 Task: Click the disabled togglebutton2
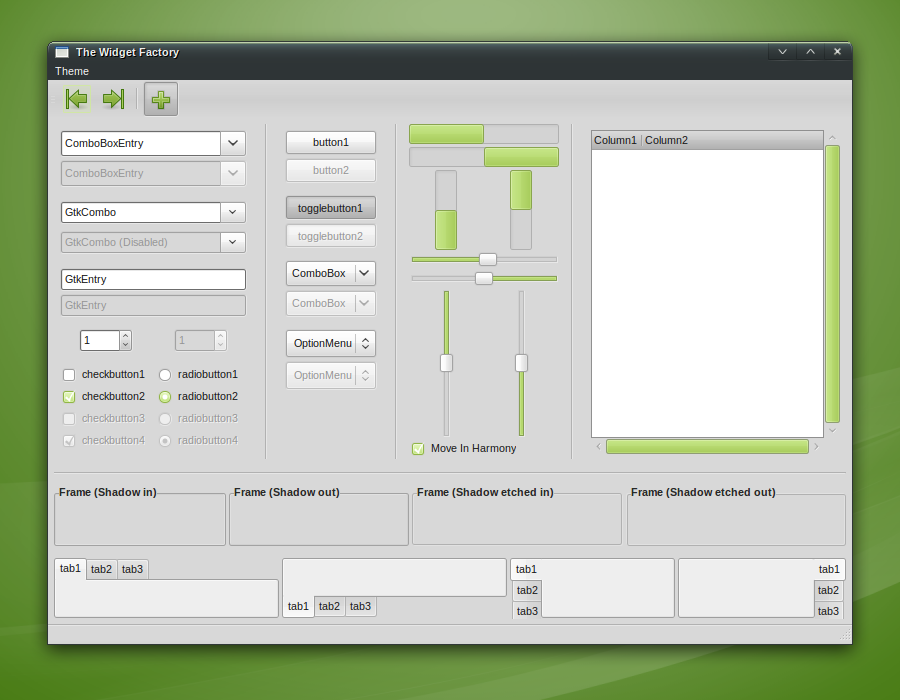tap(331, 236)
